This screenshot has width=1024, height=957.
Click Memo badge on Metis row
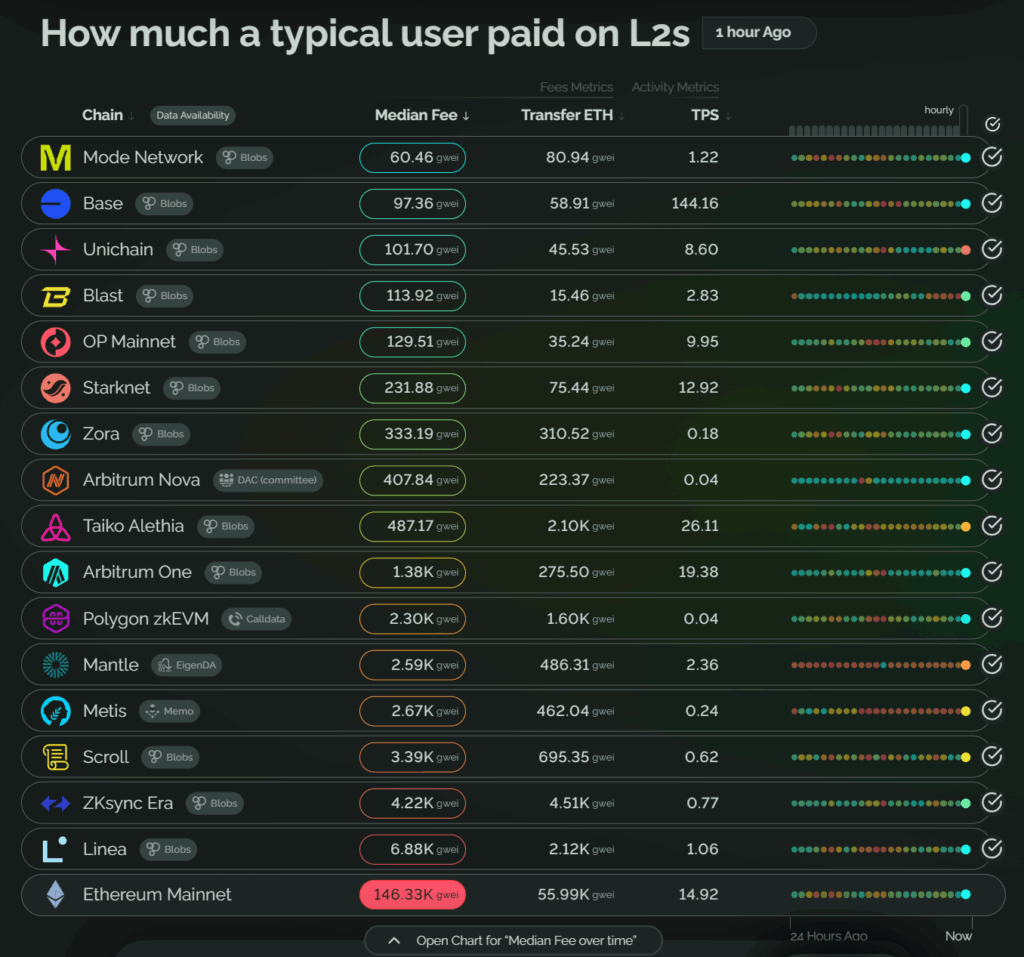(x=170, y=711)
